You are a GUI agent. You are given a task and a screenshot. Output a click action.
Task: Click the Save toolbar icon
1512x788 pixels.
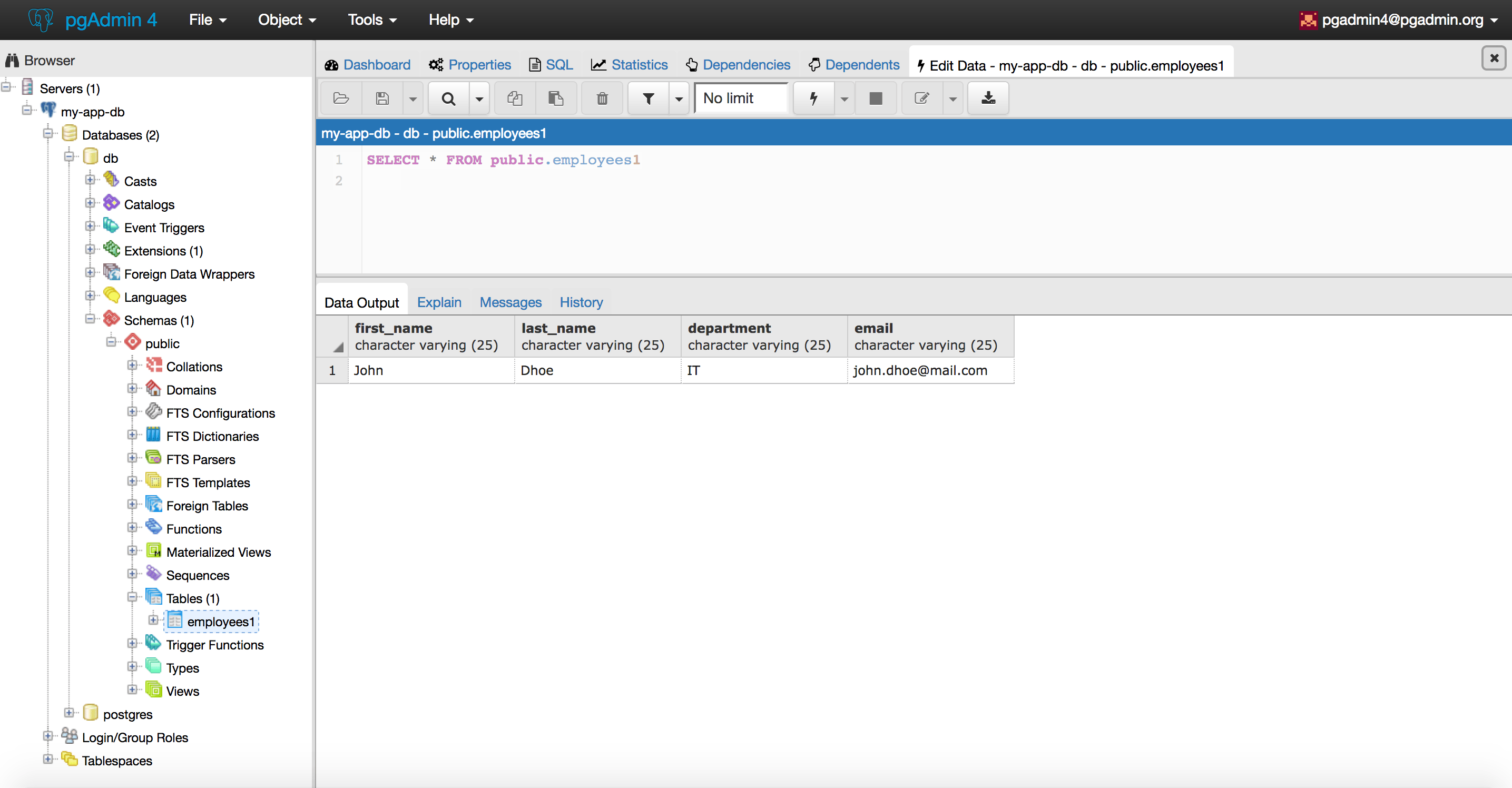coord(382,98)
